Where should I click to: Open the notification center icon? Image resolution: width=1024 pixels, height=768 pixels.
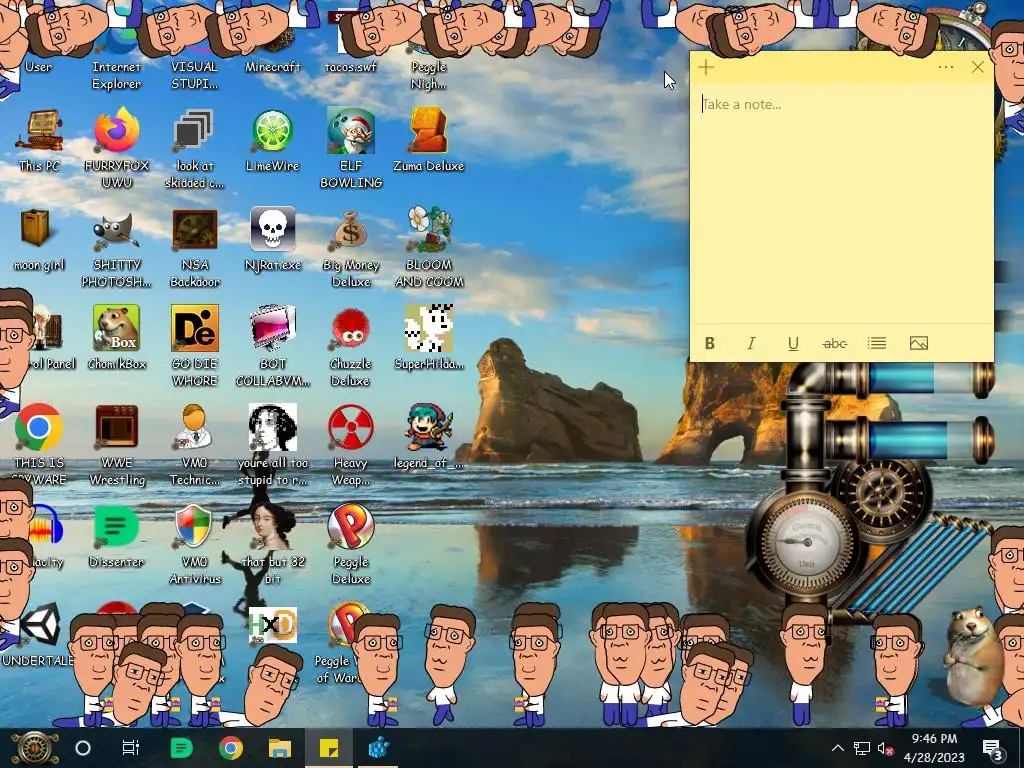(x=992, y=748)
